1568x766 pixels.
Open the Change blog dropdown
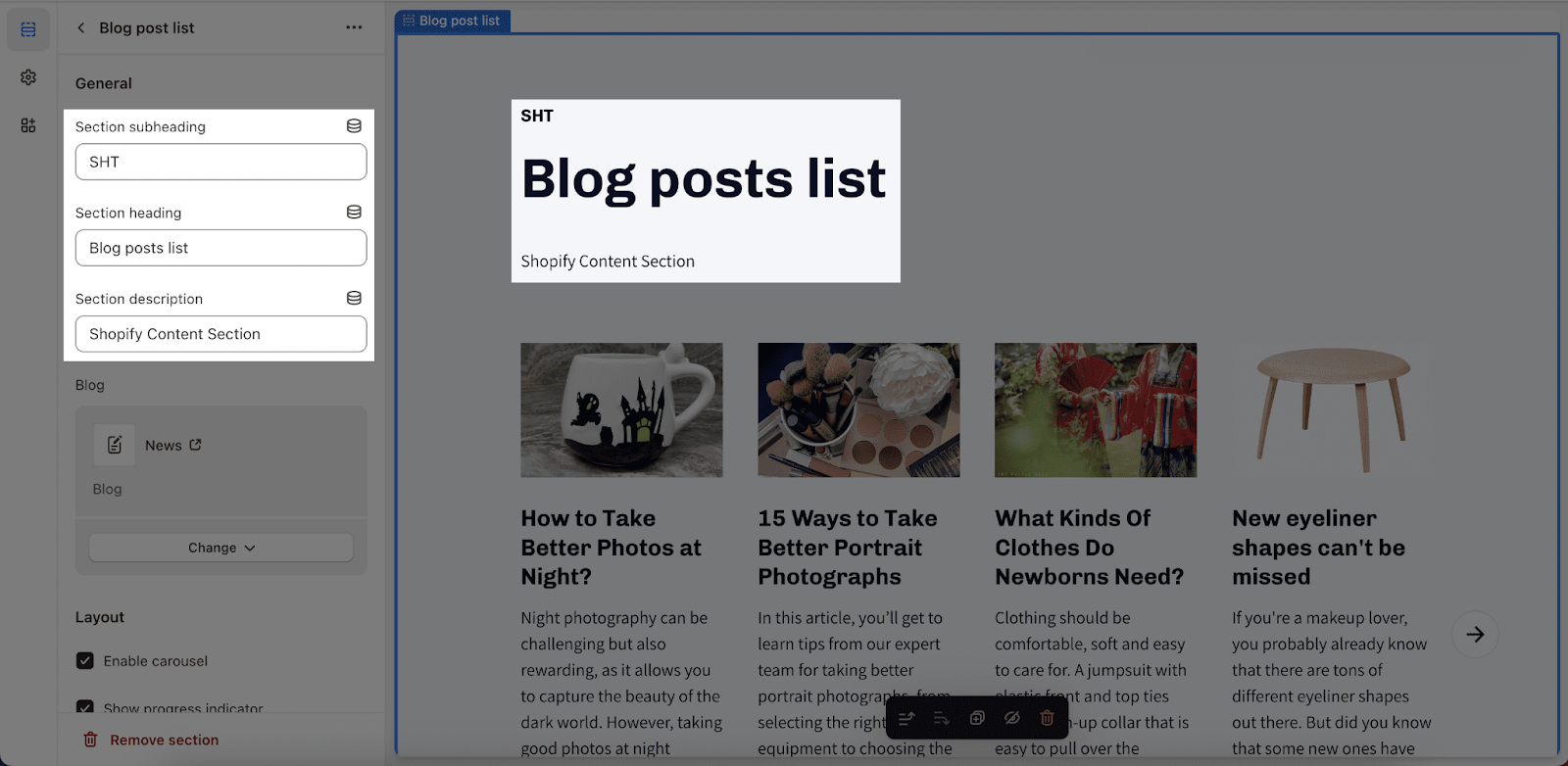(221, 548)
